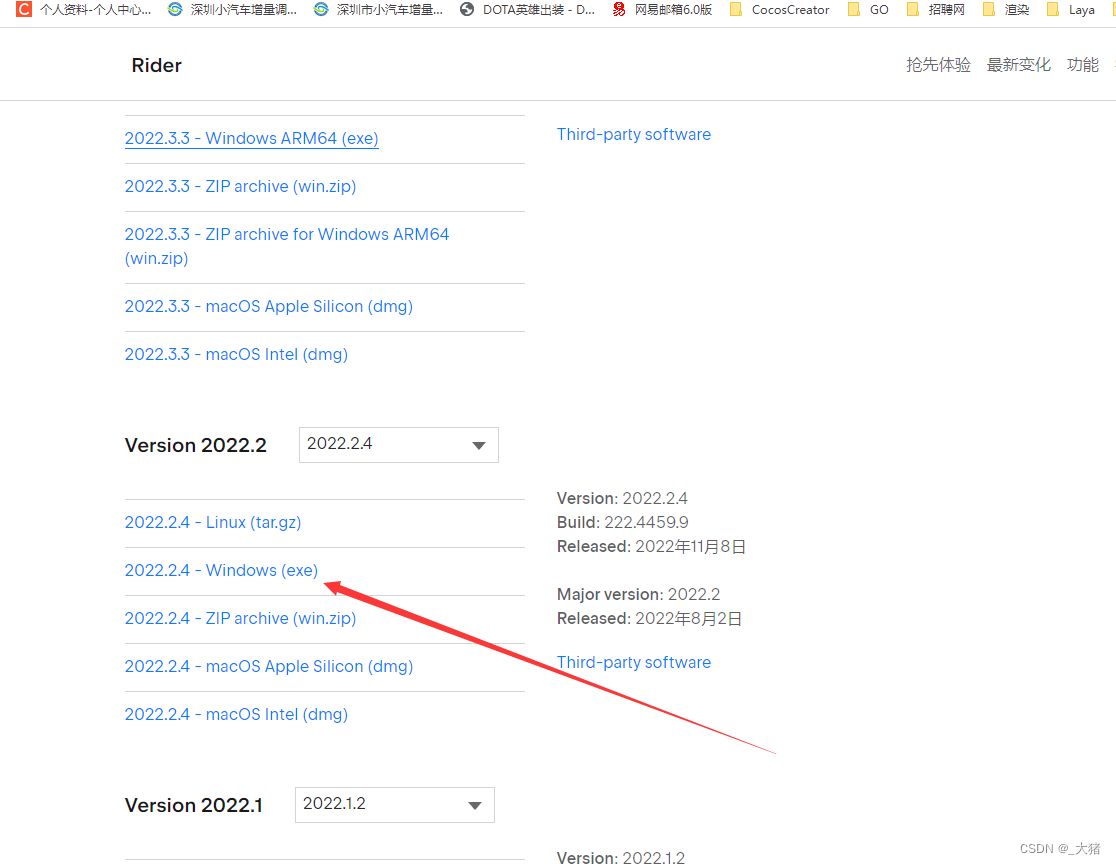Download 2022.3.3 macOS Apple Silicon dmg

pyautogui.click(x=268, y=307)
